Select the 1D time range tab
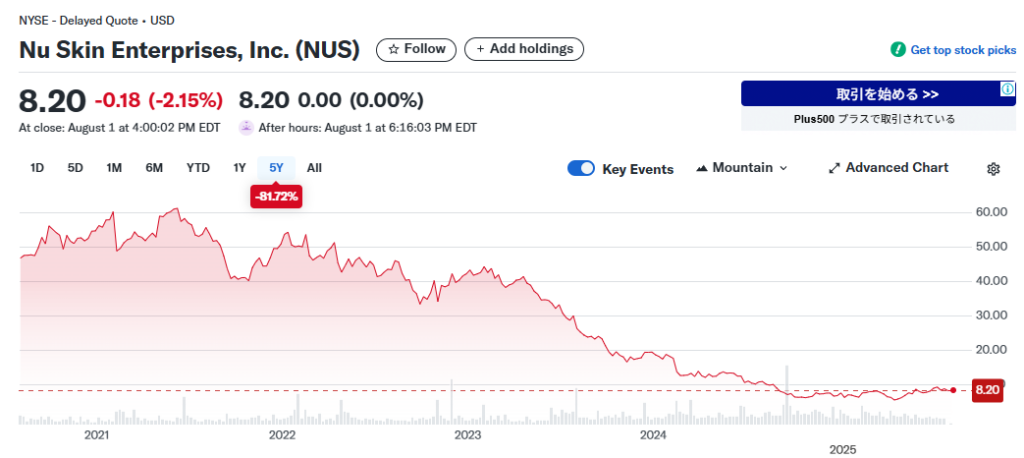The image size is (1024, 458). [37, 168]
